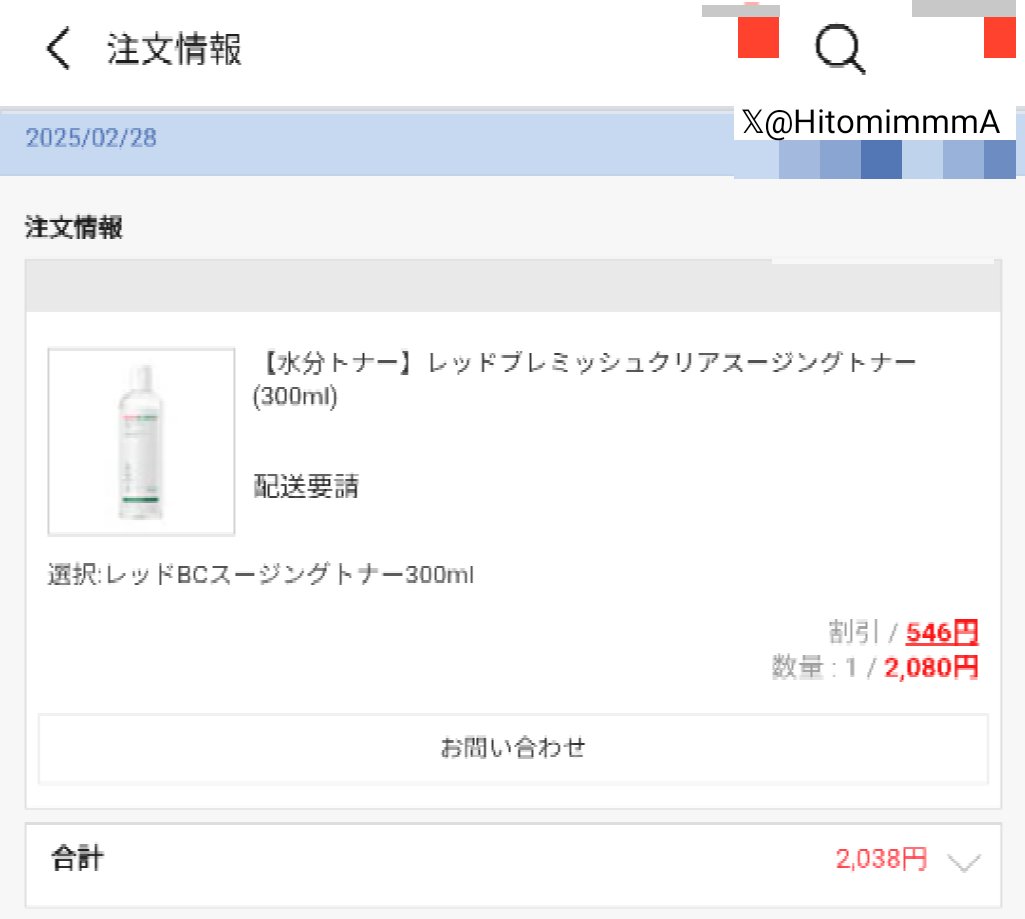Click the X@HitomimmmA watermark label

pos(871,123)
